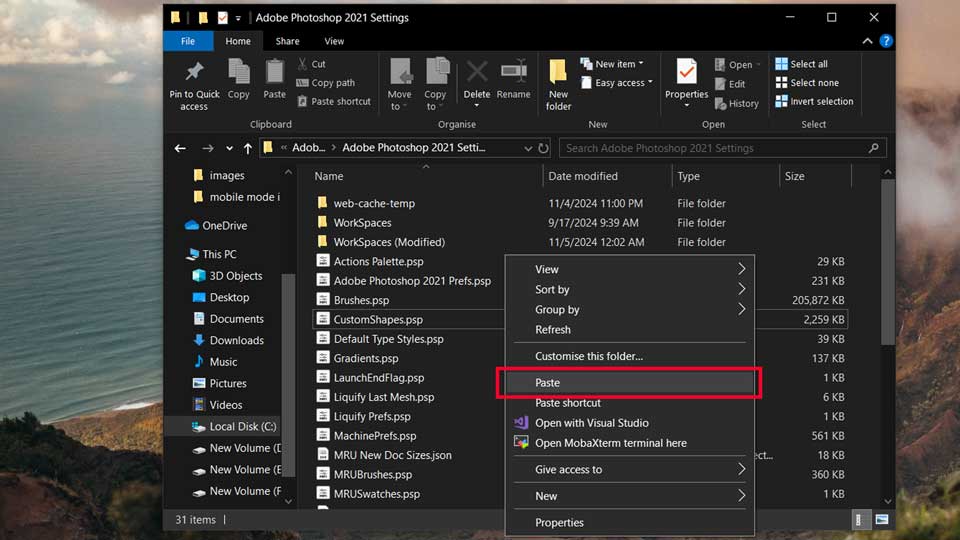The height and width of the screenshot is (540, 960).
Task: Open the Move to ribbon command
Action: 399,85
